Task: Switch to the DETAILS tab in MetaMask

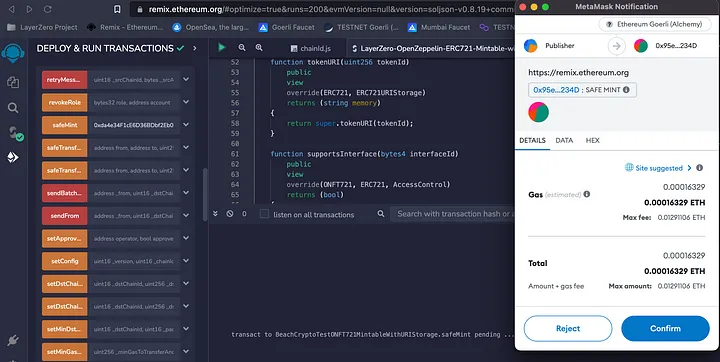Action: pos(532,141)
